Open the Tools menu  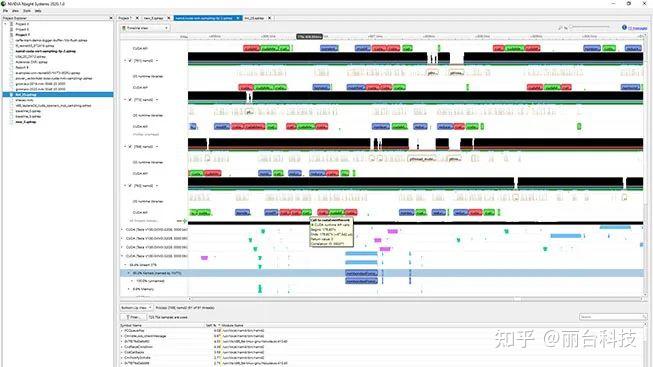[x=27, y=11]
